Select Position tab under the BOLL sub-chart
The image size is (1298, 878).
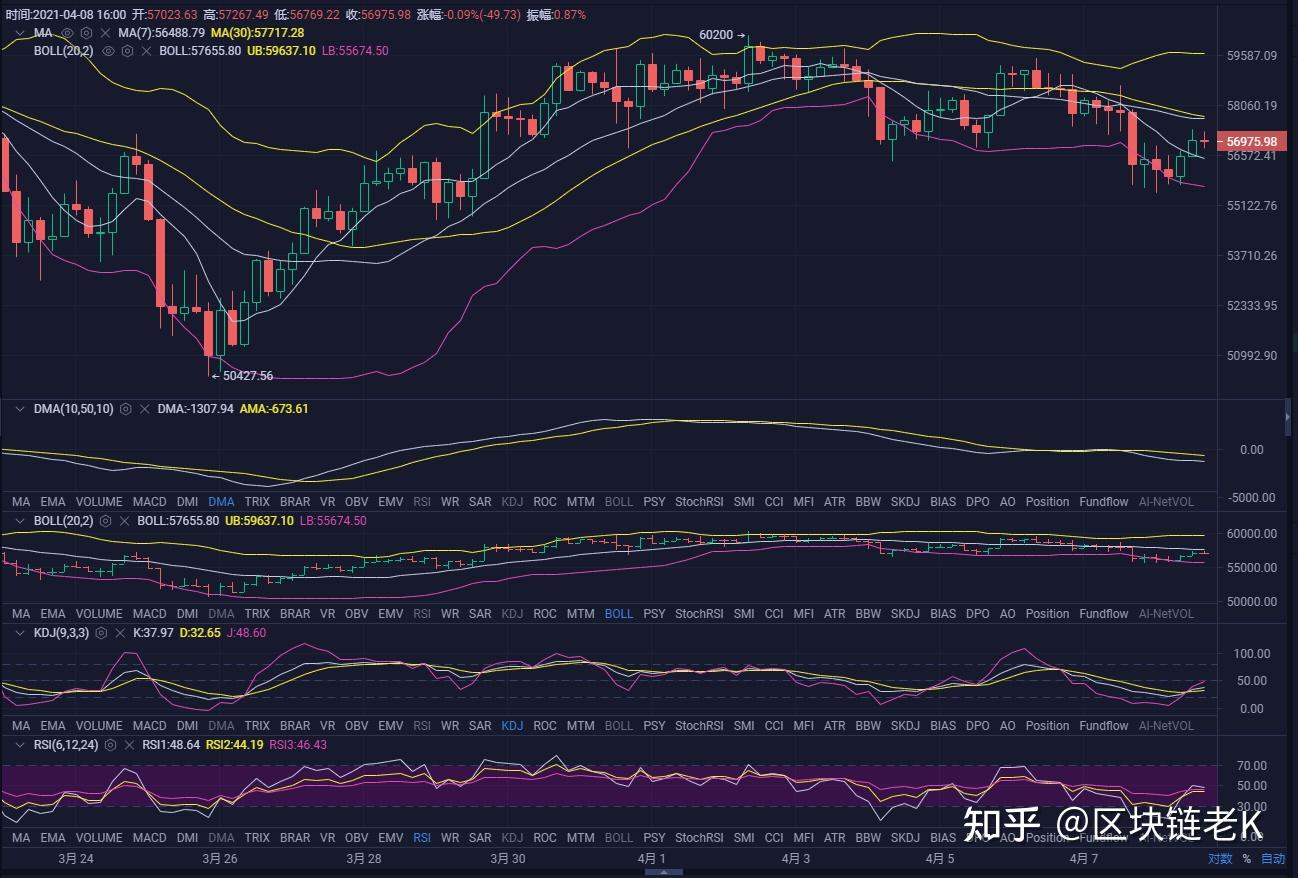(x=1047, y=614)
